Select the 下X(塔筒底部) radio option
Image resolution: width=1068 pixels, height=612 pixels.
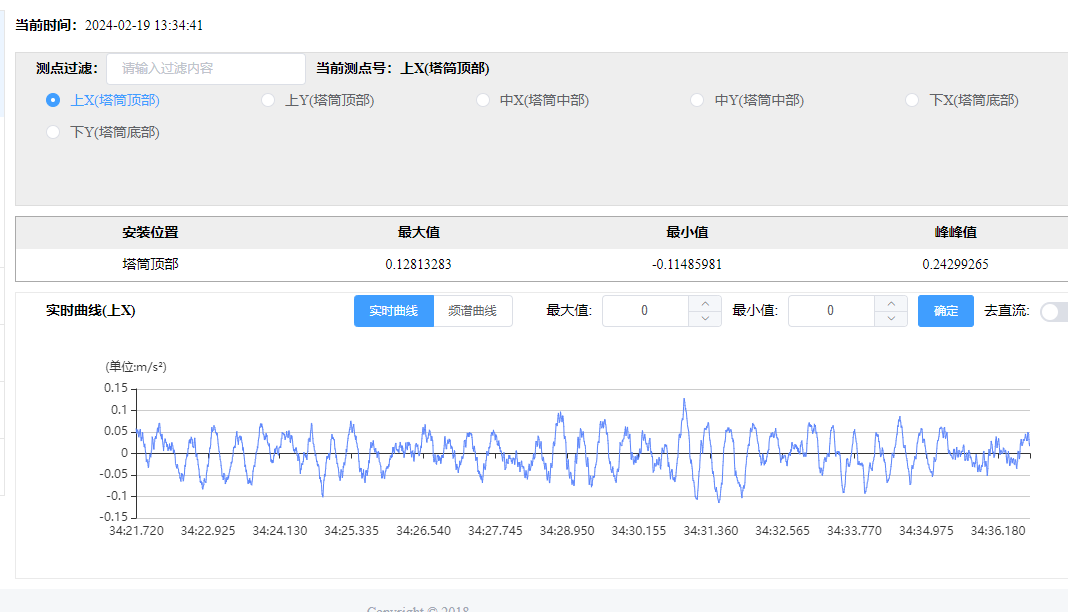tap(912, 100)
